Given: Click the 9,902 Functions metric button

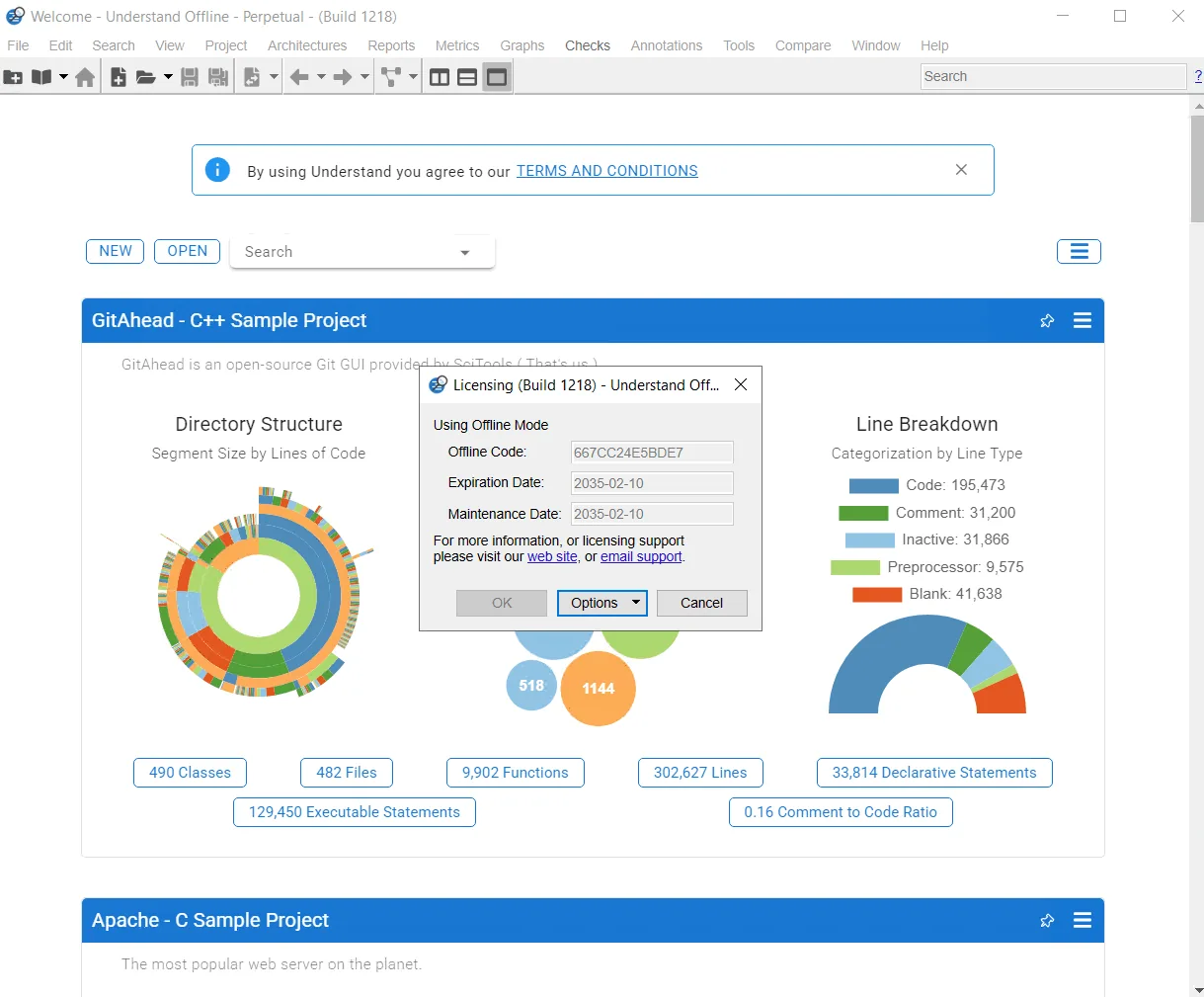Looking at the screenshot, I should (516, 773).
